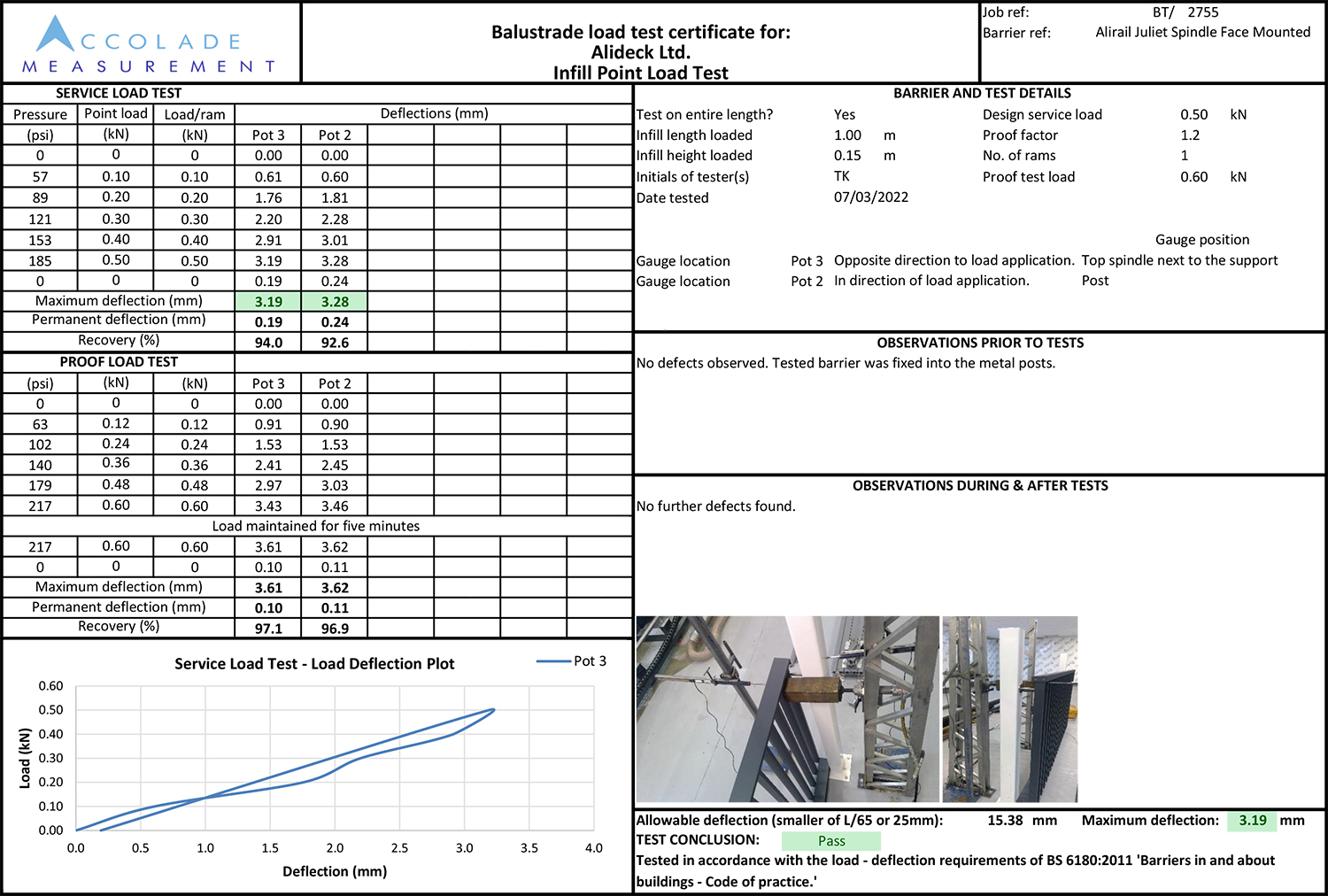Screen dimensions: 1328x896
Task: Click the BS 6180:2011 accordance statement
Action: pos(955,870)
